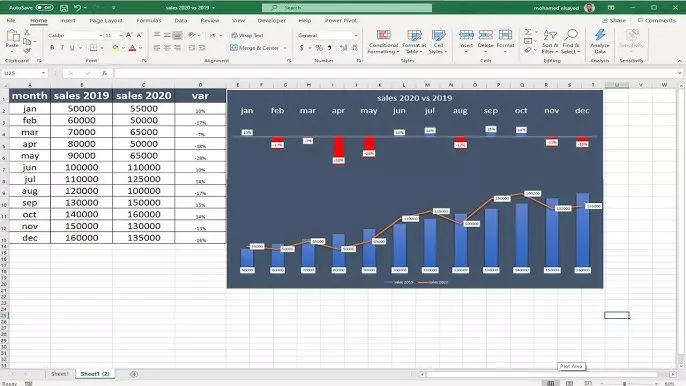Screen dimensions: 686x386
Task: Open the file name dropdown in title bar
Action: pyautogui.click(x=214, y=8)
